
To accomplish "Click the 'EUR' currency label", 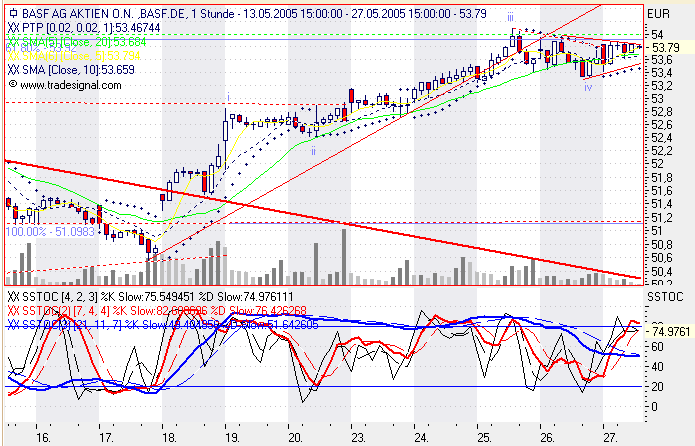I will click(658, 14).
